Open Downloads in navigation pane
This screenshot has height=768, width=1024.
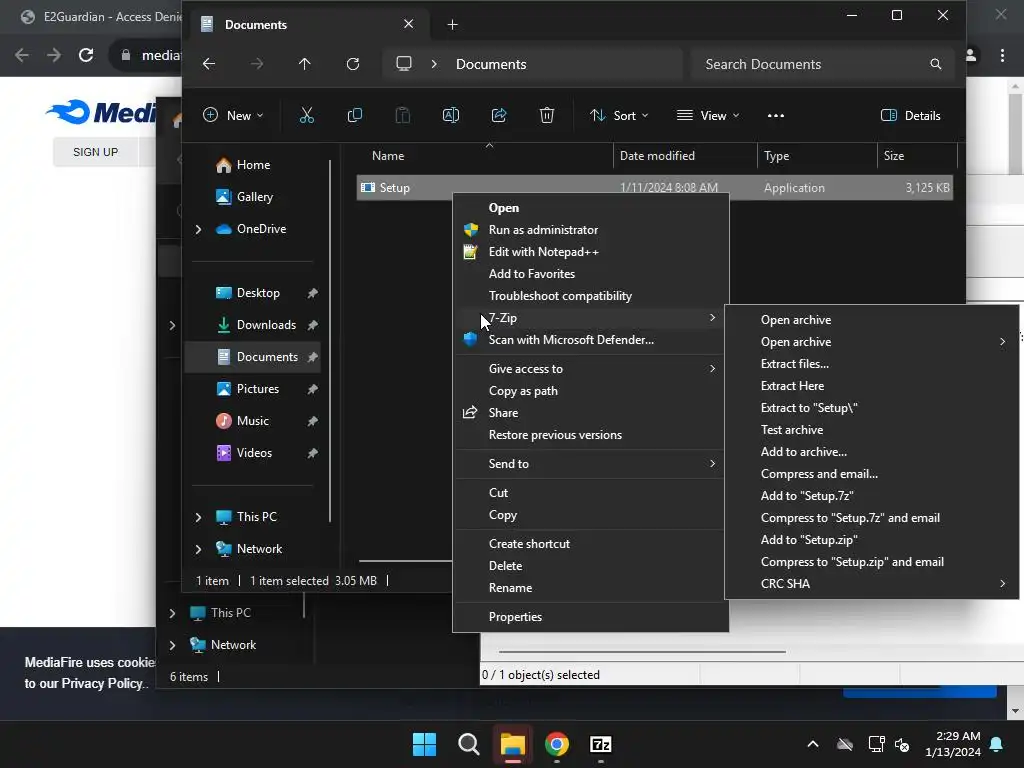click(255, 325)
